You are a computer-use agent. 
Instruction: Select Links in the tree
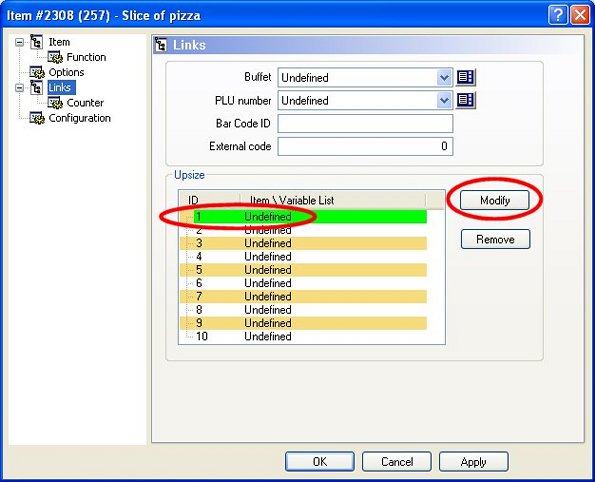(x=60, y=87)
